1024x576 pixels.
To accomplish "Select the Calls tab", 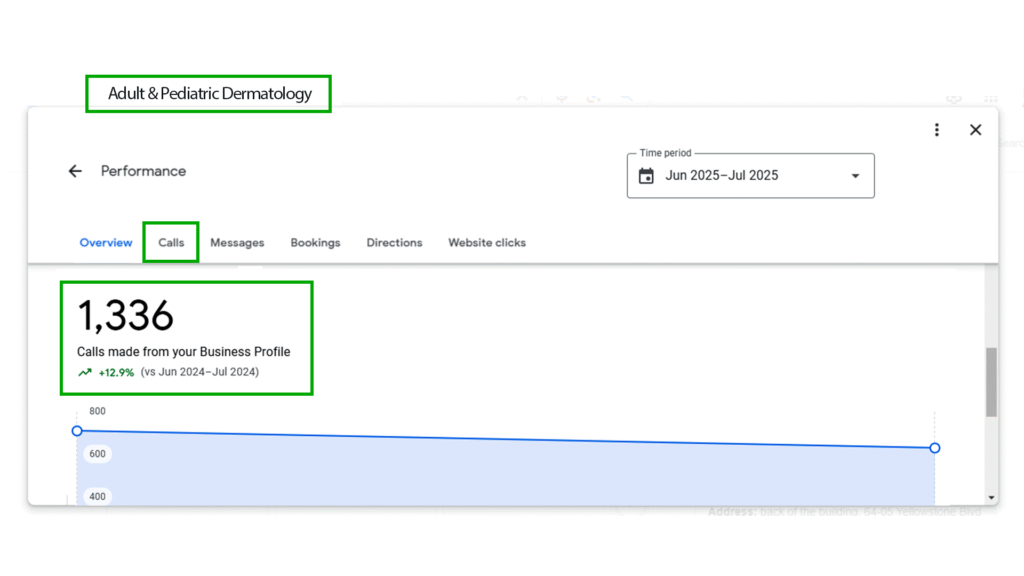I will tap(171, 243).
